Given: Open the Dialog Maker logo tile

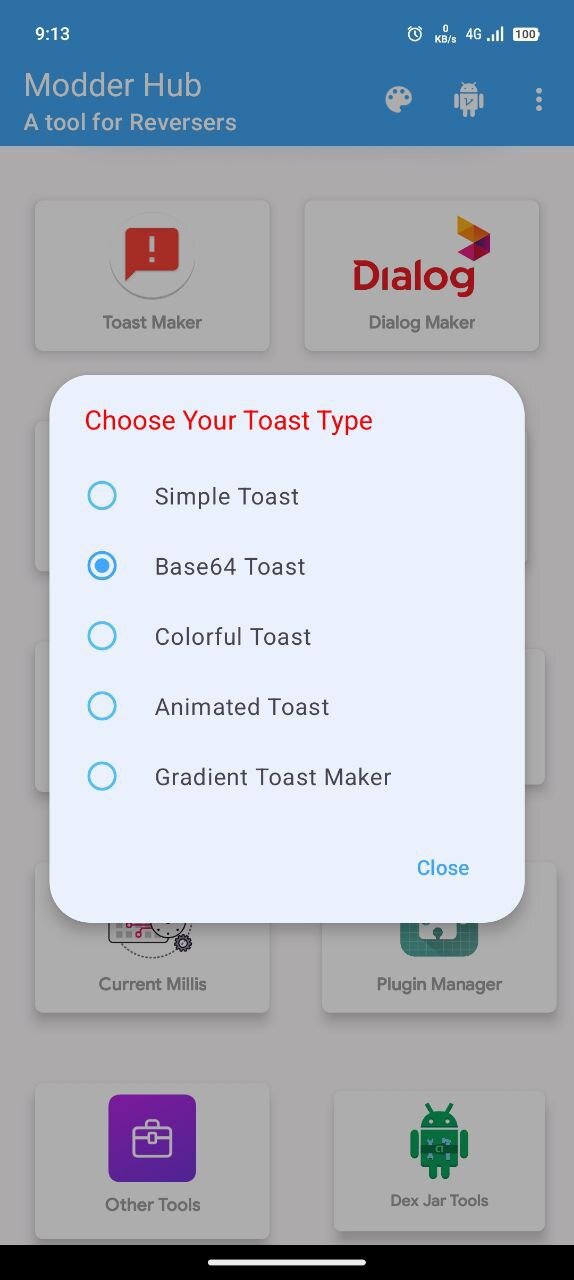Looking at the screenshot, I should pyautogui.click(x=422, y=257).
